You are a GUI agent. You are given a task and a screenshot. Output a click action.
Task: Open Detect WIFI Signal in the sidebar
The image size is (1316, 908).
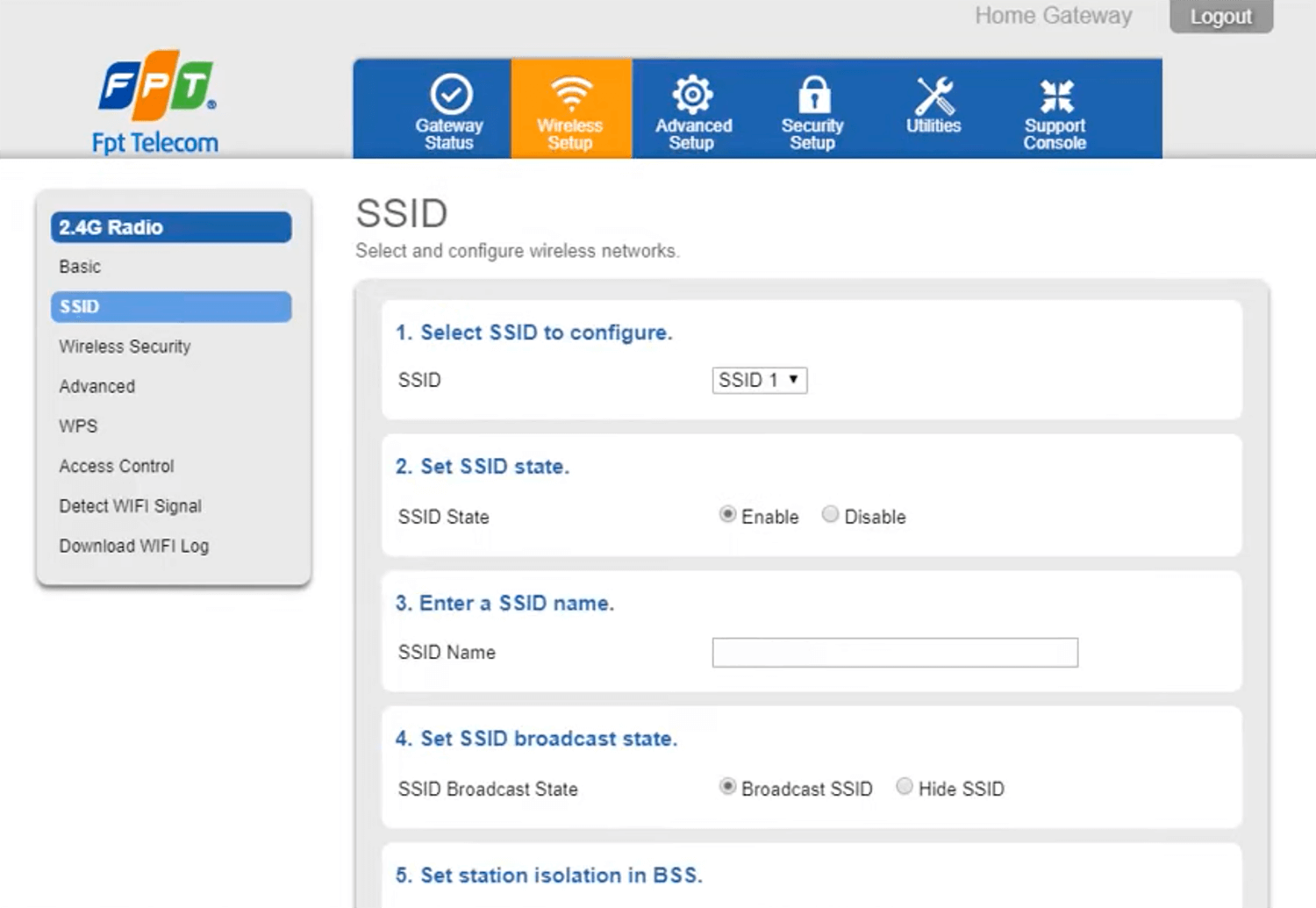pos(131,506)
